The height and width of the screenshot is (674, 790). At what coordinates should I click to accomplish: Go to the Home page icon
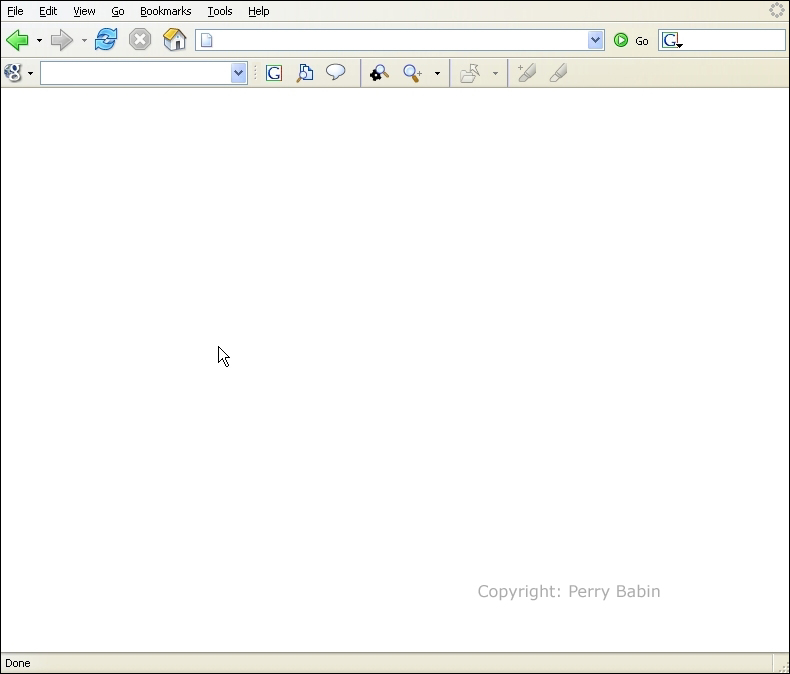point(175,39)
